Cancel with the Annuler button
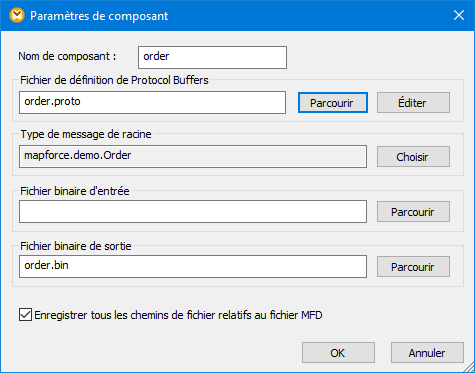Viewport: 475px width, 373px height. click(x=427, y=353)
